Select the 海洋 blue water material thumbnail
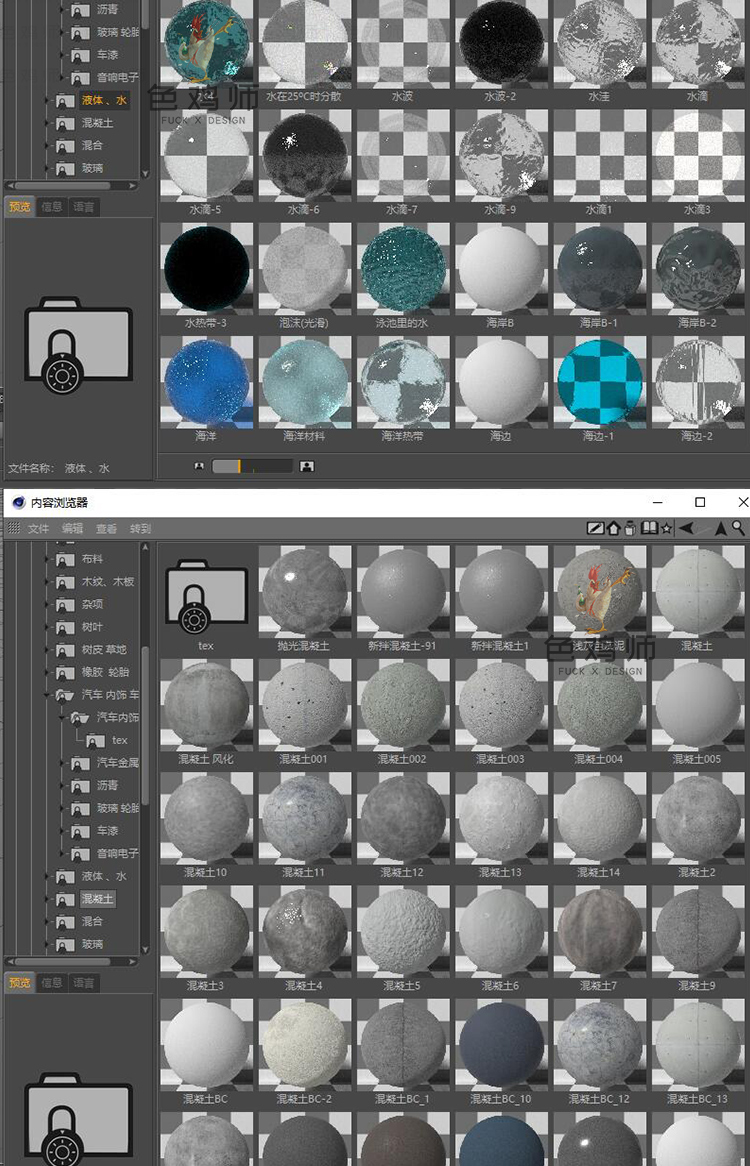 pyautogui.click(x=207, y=384)
